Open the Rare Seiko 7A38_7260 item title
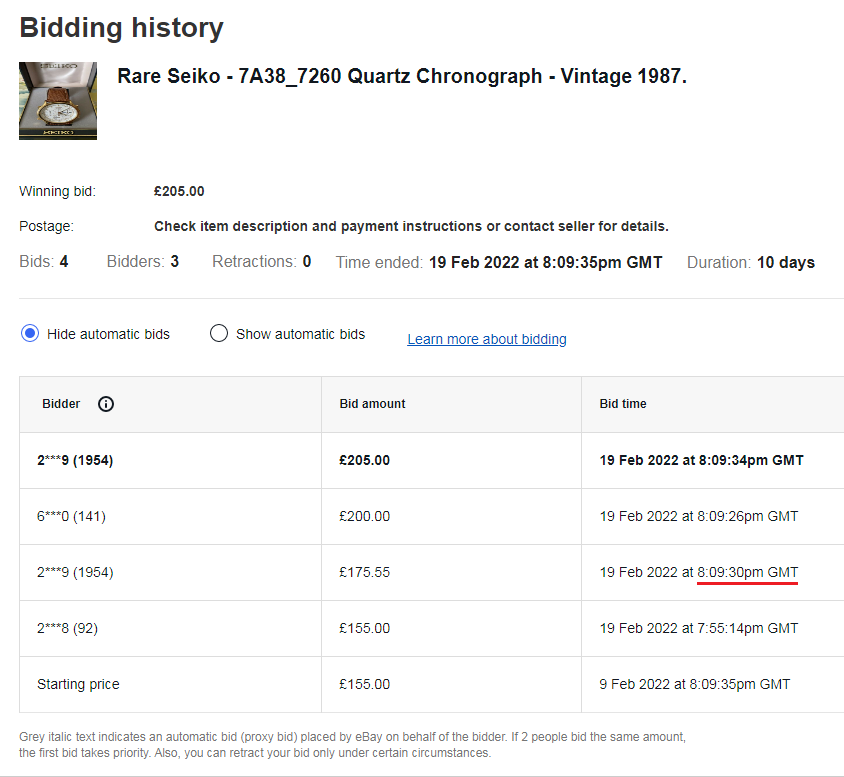 (x=404, y=75)
